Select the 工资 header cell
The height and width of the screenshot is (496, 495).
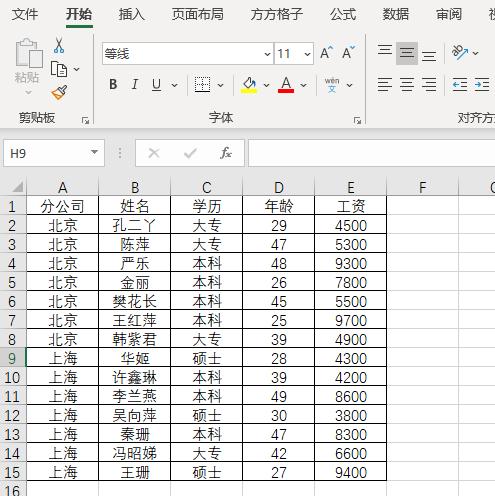click(351, 206)
